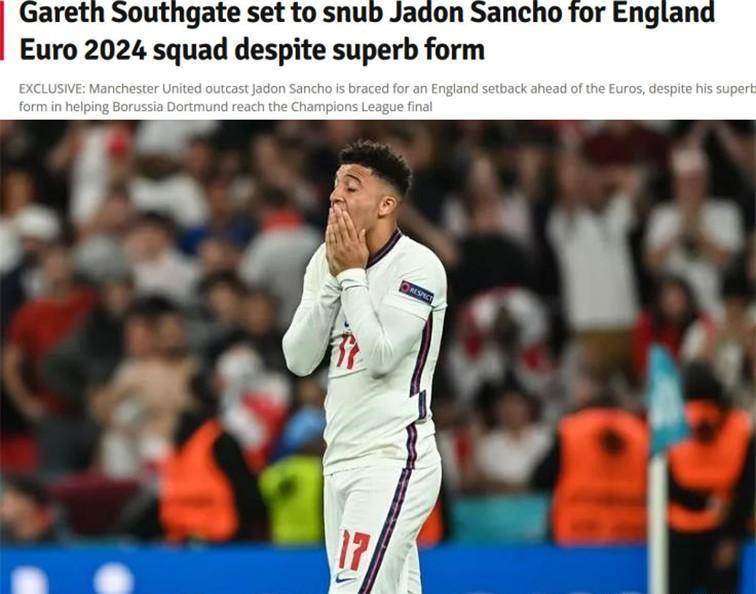
Task: Click "Euro 2024" in the headline
Action: click(83, 50)
